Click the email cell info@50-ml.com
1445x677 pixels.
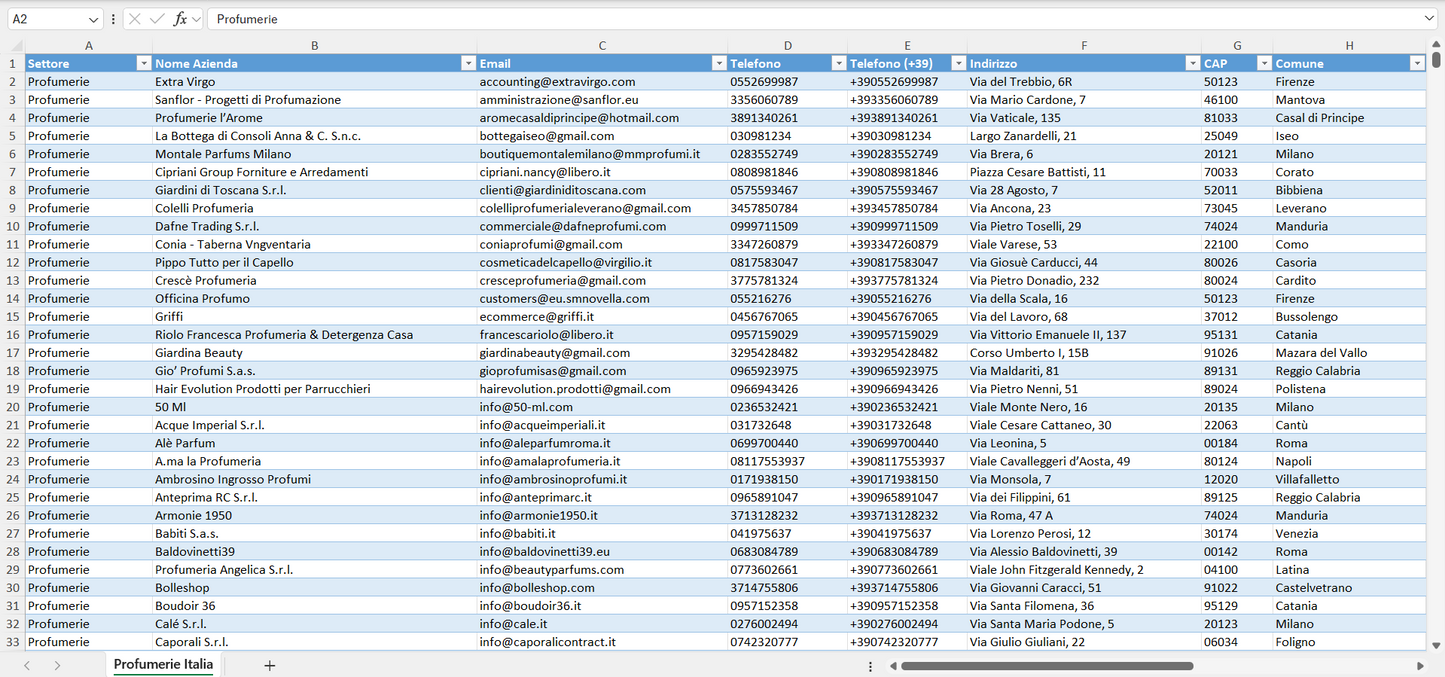602,407
